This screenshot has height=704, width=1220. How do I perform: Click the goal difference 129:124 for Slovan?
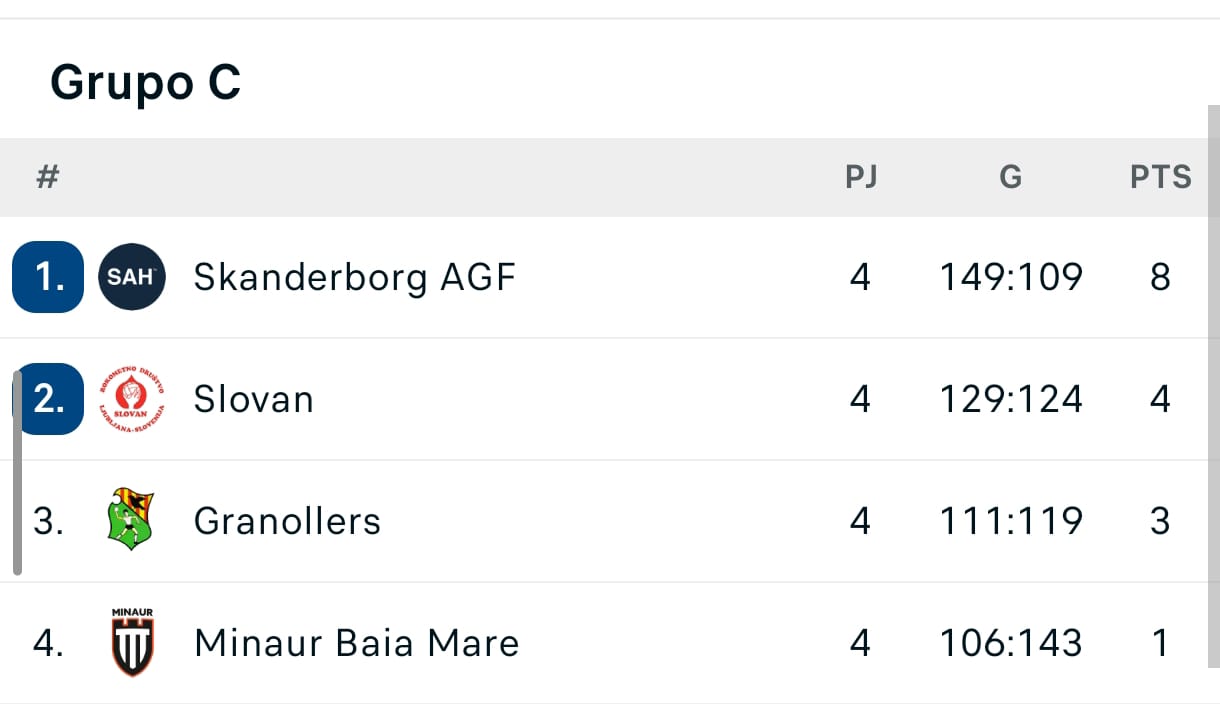coord(1010,398)
